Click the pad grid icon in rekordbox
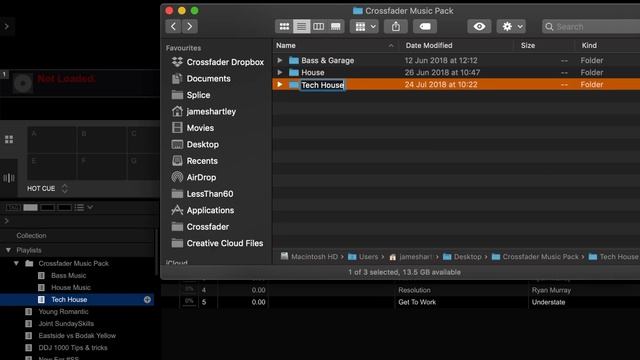640x360 pixels. (9, 139)
